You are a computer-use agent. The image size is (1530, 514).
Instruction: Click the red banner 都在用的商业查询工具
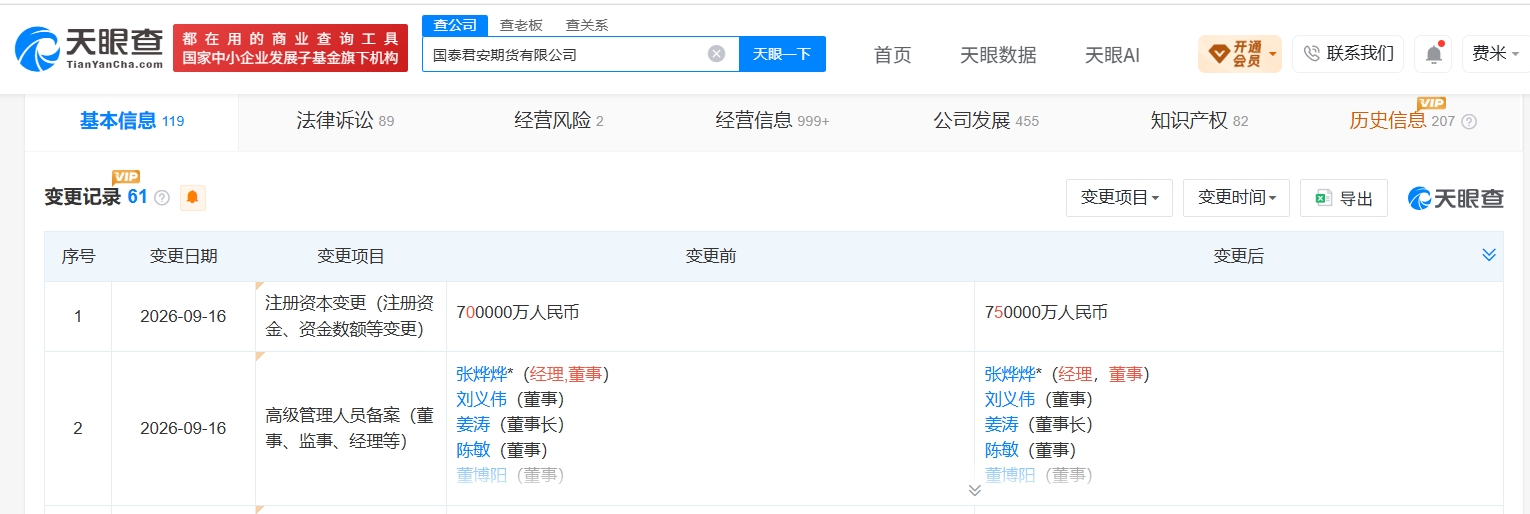291,48
